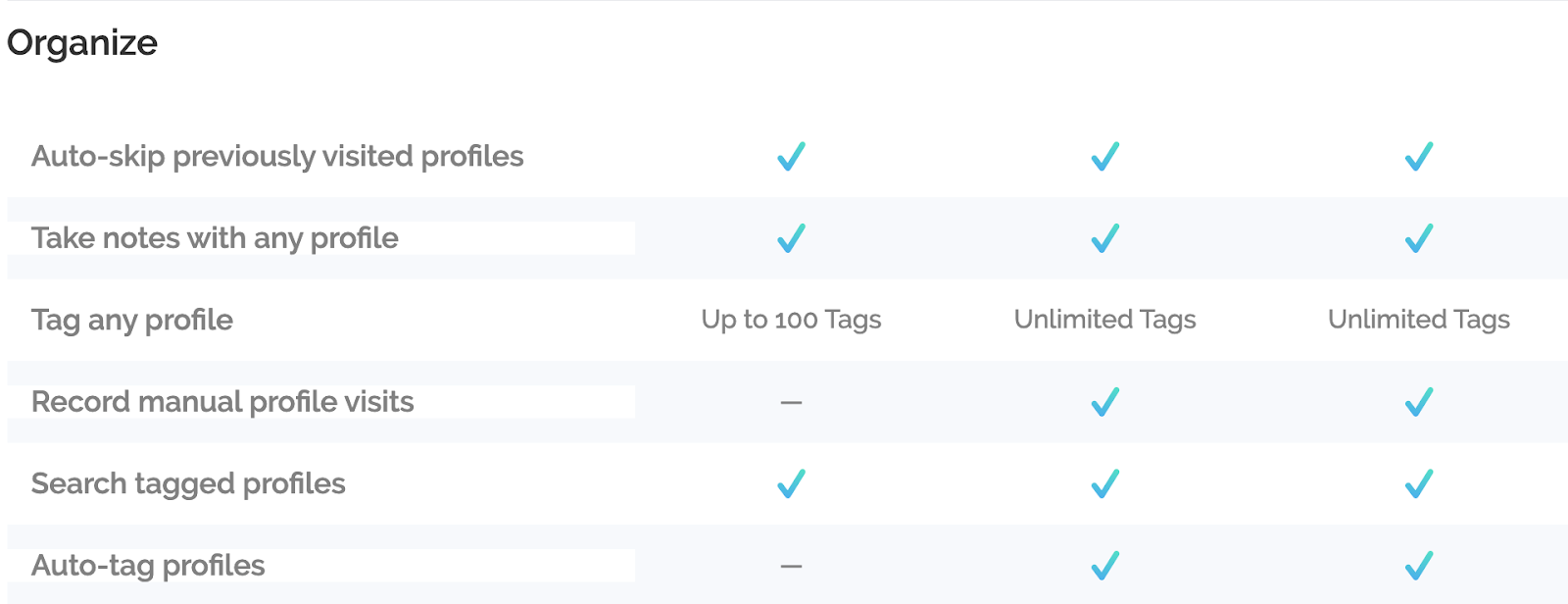This screenshot has height=604, width=1568.
Task: Click last-column checkmark for Search tagged profiles
Action: 1418,483
